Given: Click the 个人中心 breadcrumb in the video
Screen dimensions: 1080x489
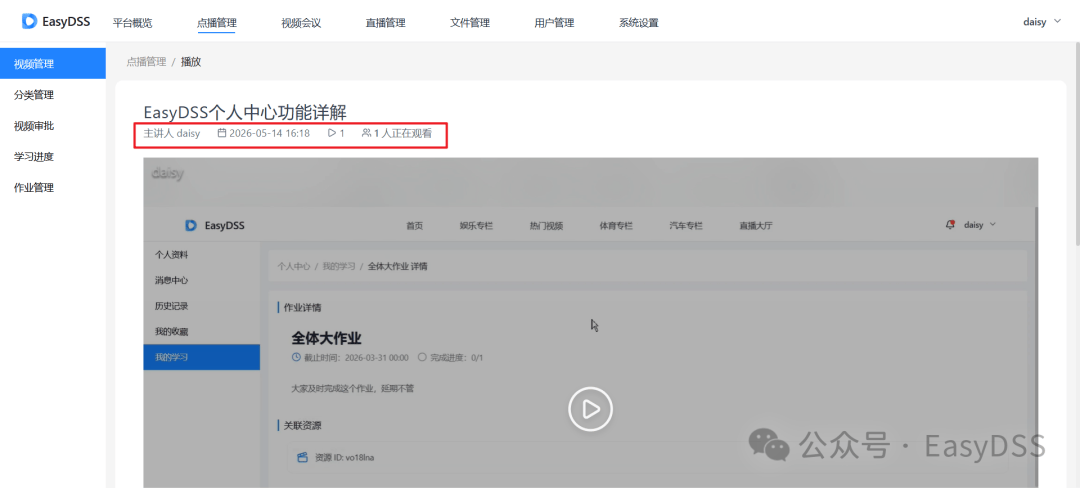Looking at the screenshot, I should tap(294, 266).
